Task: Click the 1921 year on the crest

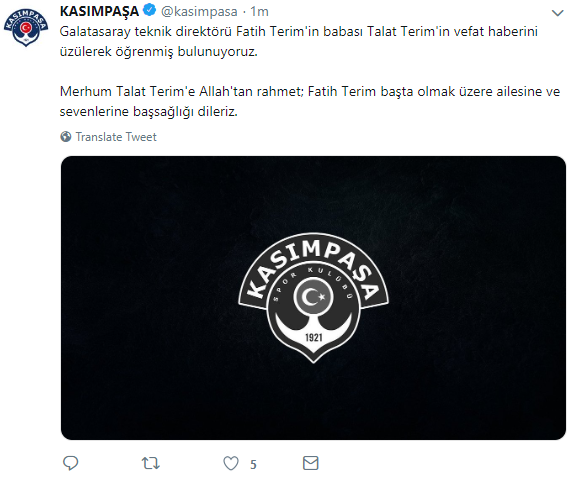Action: [314, 337]
